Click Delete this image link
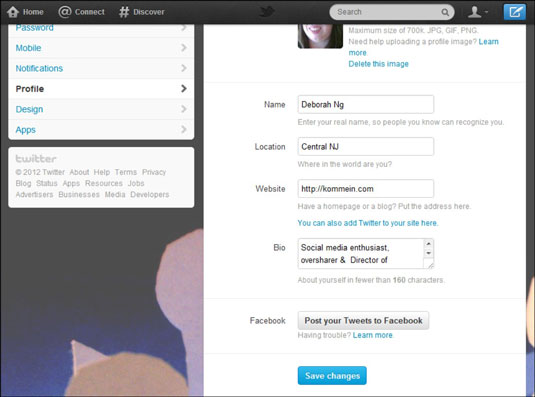The height and width of the screenshot is (397, 535). coord(378,64)
